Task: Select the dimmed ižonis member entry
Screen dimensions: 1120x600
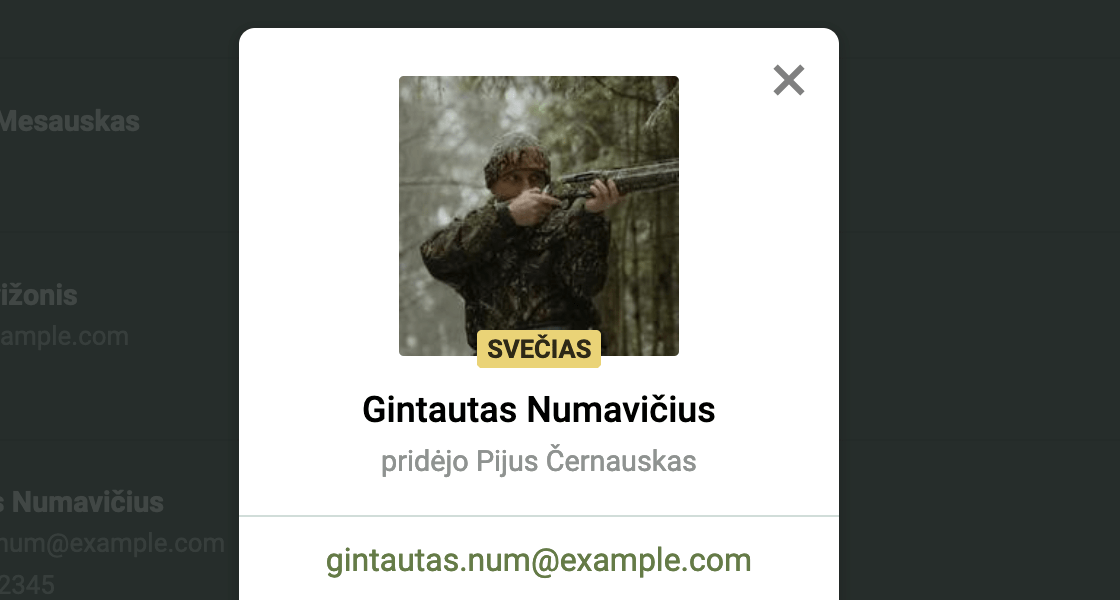Action: coord(39,295)
